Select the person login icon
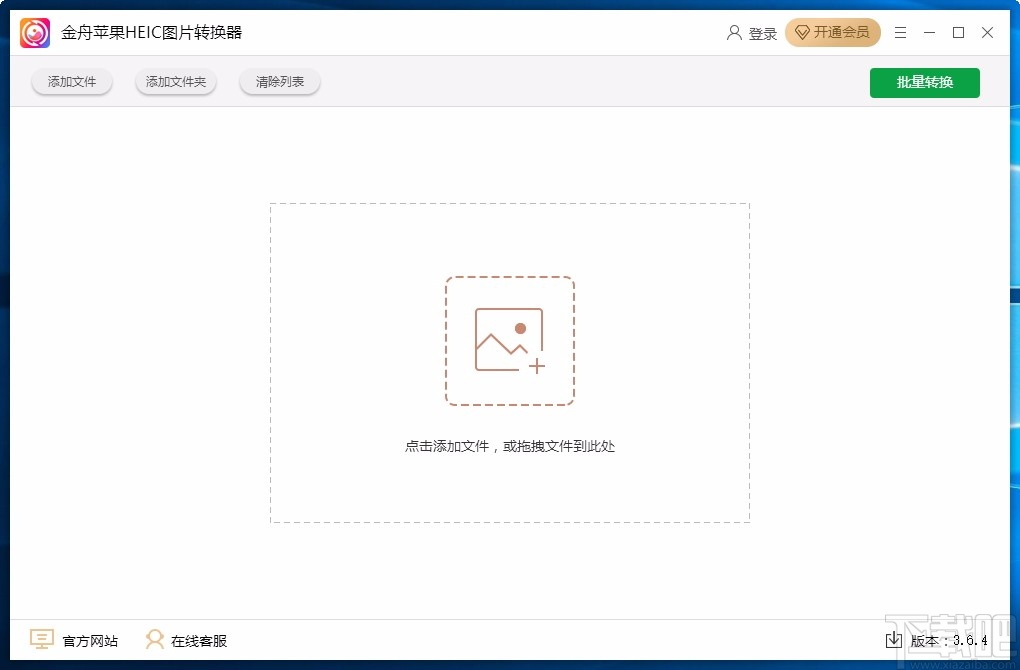1020x670 pixels. click(x=734, y=32)
